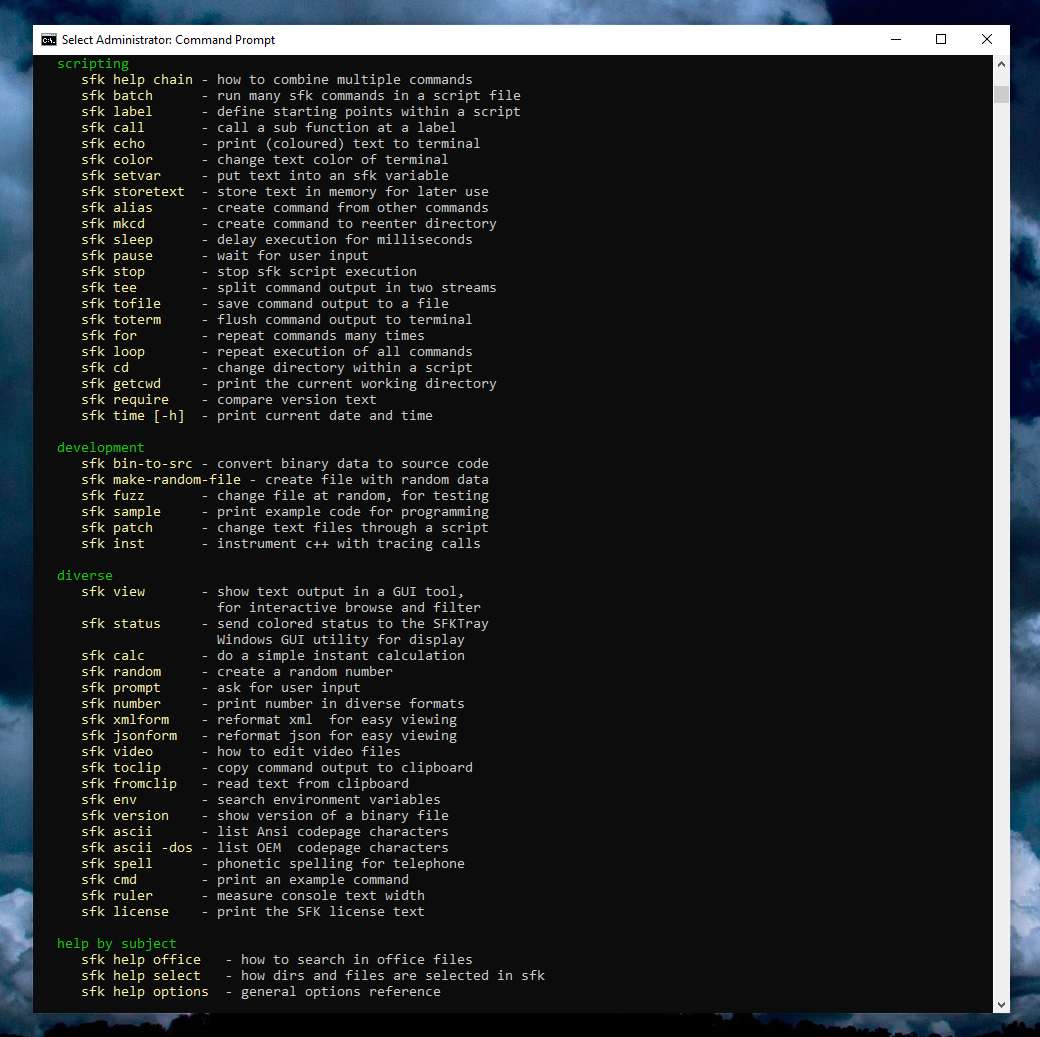1040x1037 pixels.
Task: Click the 'sfk label' command text
Action: (117, 111)
